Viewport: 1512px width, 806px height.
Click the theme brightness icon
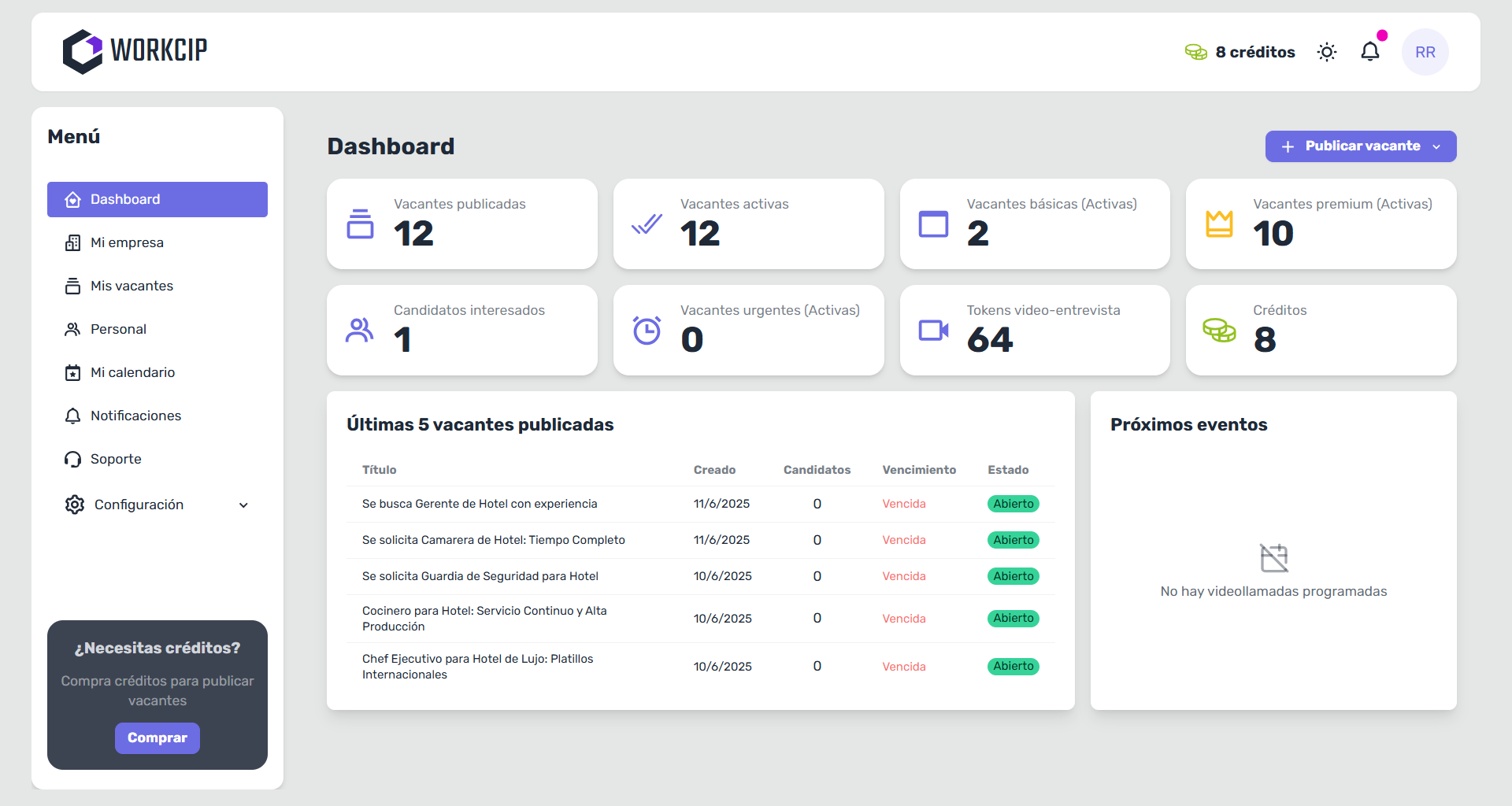coord(1326,51)
